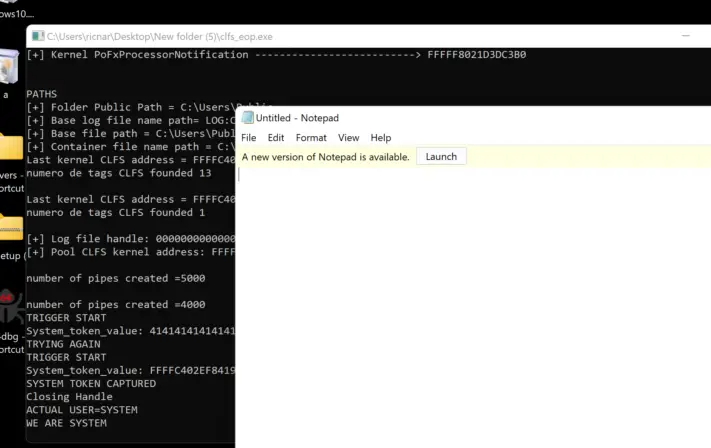Open the Help menu in Notepad
Image resolution: width=711 pixels, height=448 pixels.
pyautogui.click(x=380, y=138)
